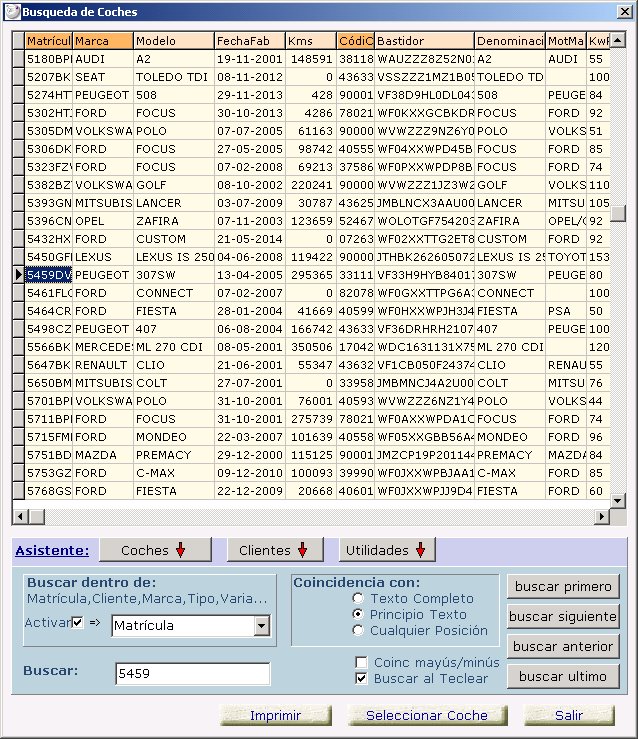Click row selector arrow of the 5459DV row
This screenshot has width=638, height=739.
(18, 275)
